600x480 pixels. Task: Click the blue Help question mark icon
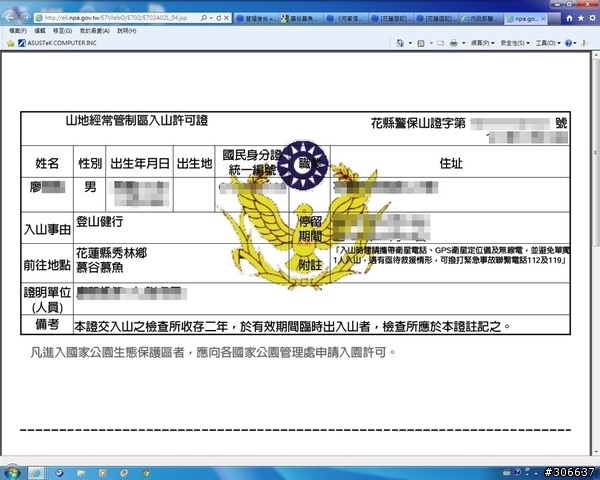pyautogui.click(x=568, y=43)
